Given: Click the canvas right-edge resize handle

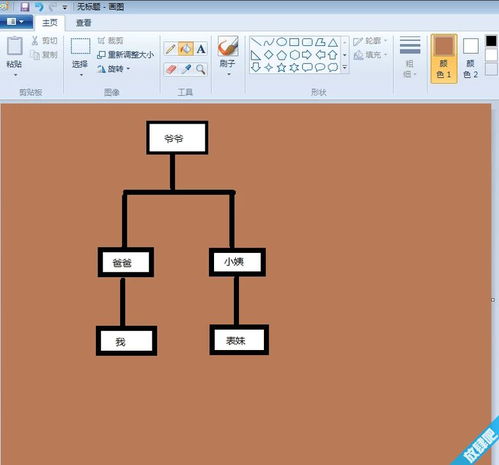Looking at the screenshot, I should [493, 300].
